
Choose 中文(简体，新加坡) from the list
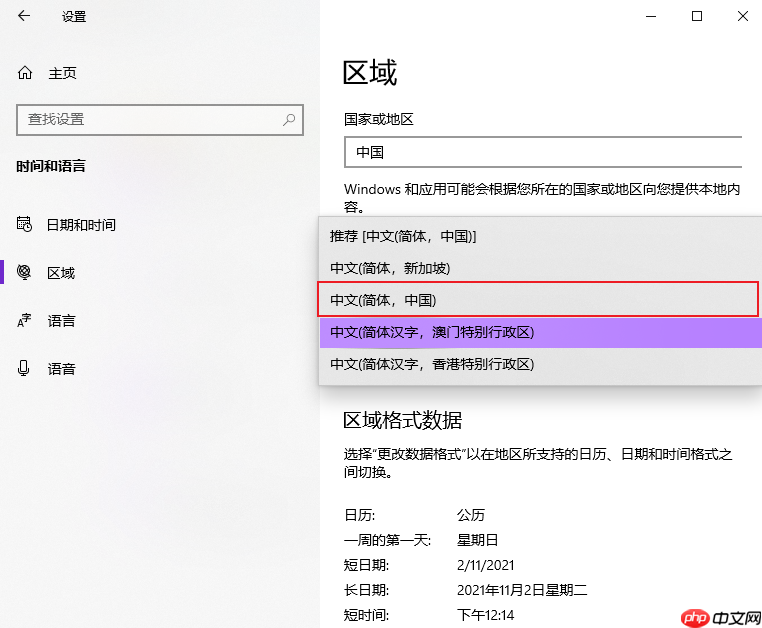point(540,268)
